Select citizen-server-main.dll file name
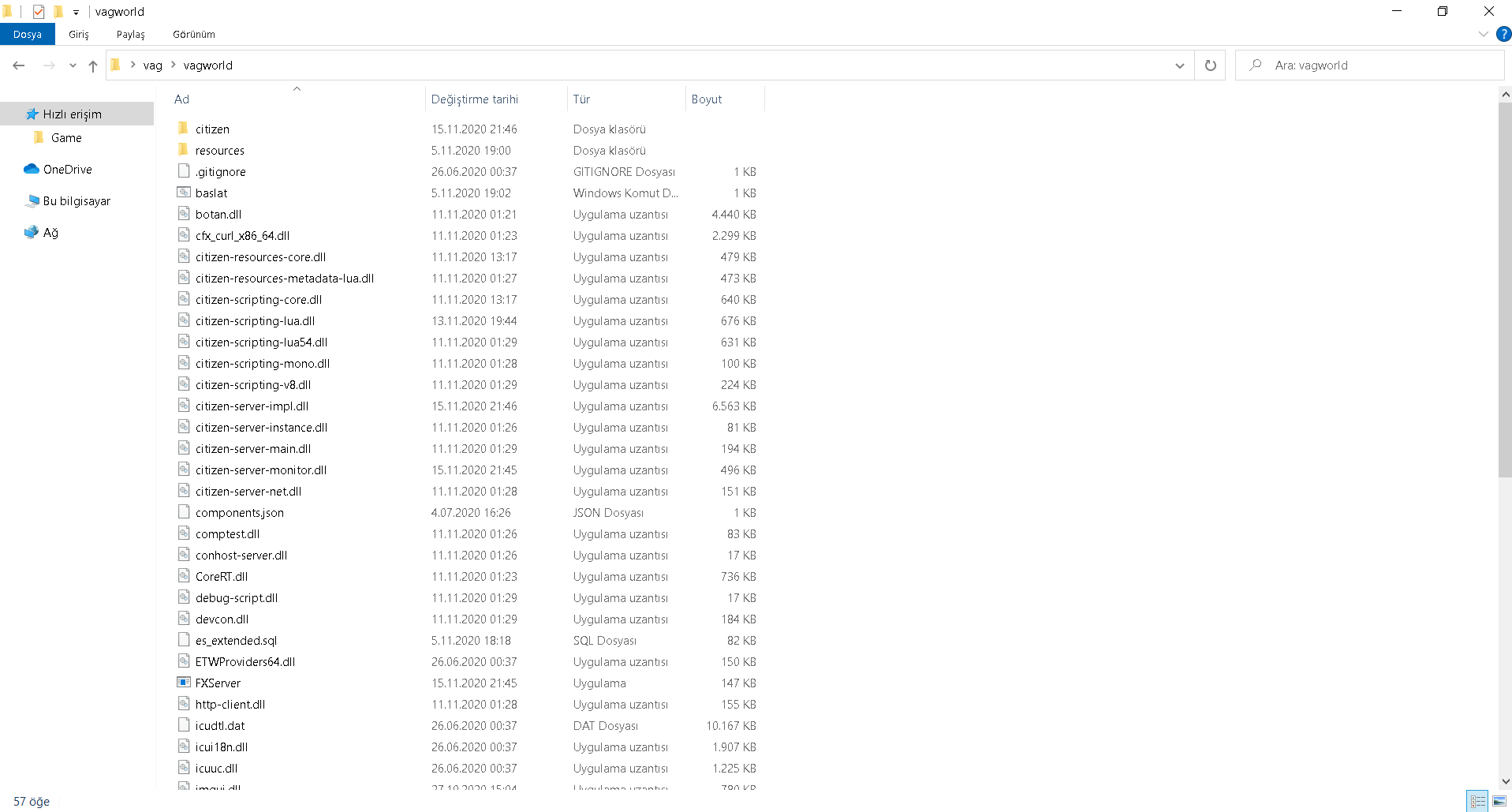 coord(253,449)
